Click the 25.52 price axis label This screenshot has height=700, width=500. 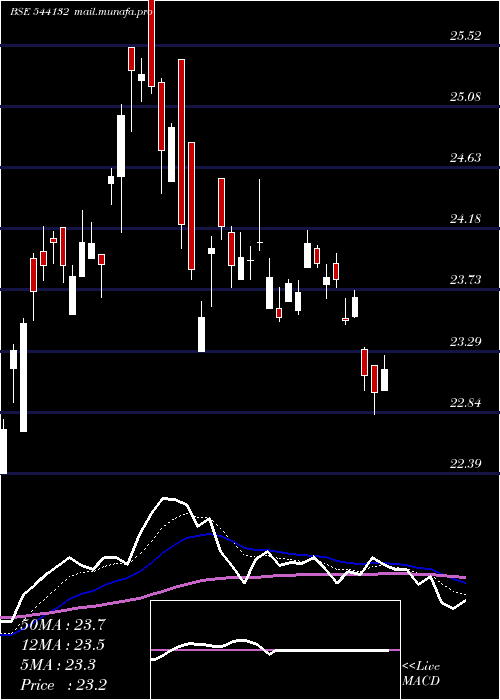click(x=465, y=36)
